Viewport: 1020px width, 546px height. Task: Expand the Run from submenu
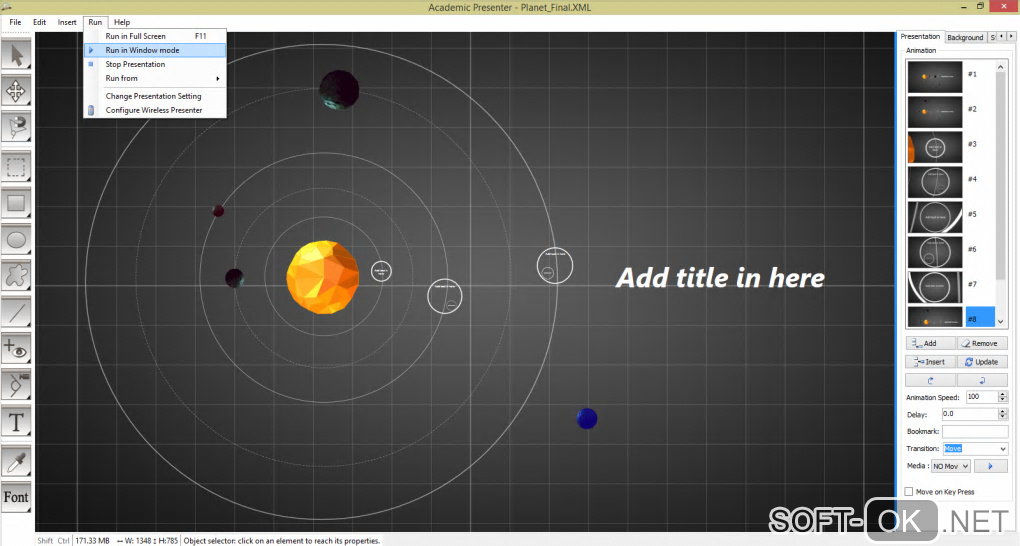point(155,78)
